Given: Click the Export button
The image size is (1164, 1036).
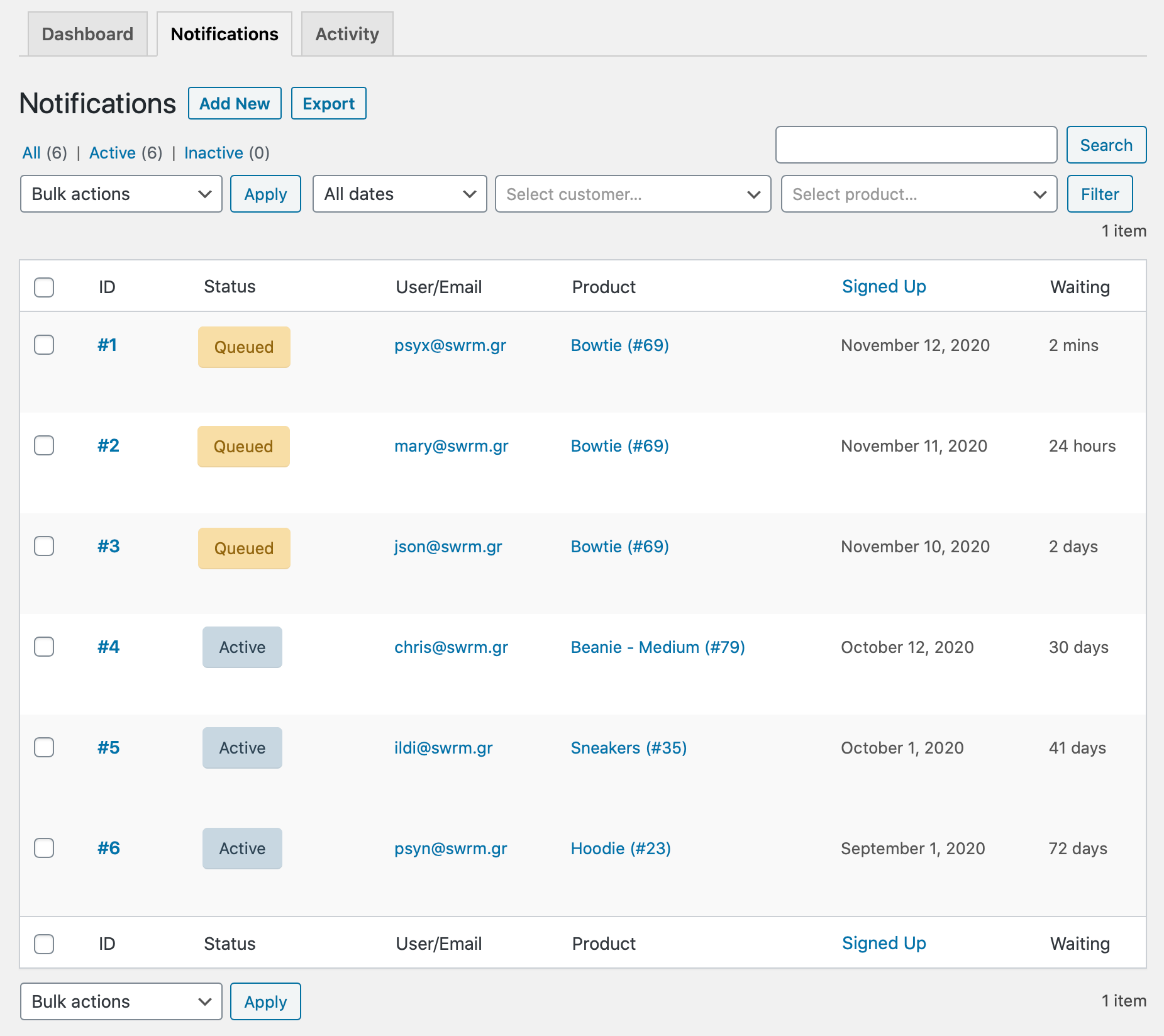Looking at the screenshot, I should click(x=328, y=103).
